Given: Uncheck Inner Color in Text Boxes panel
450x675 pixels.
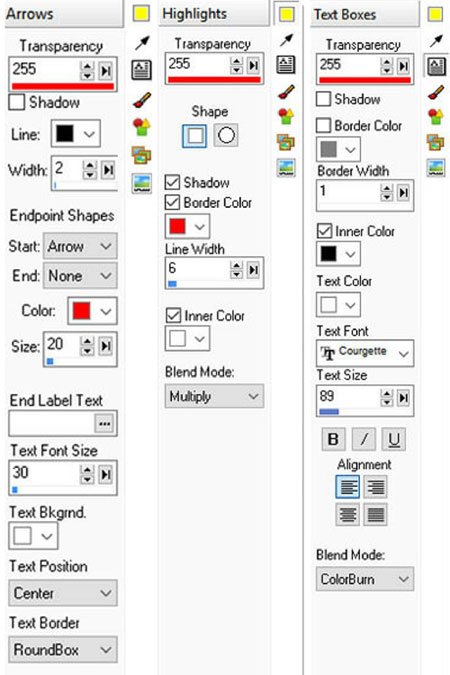Looking at the screenshot, I should click(324, 231).
